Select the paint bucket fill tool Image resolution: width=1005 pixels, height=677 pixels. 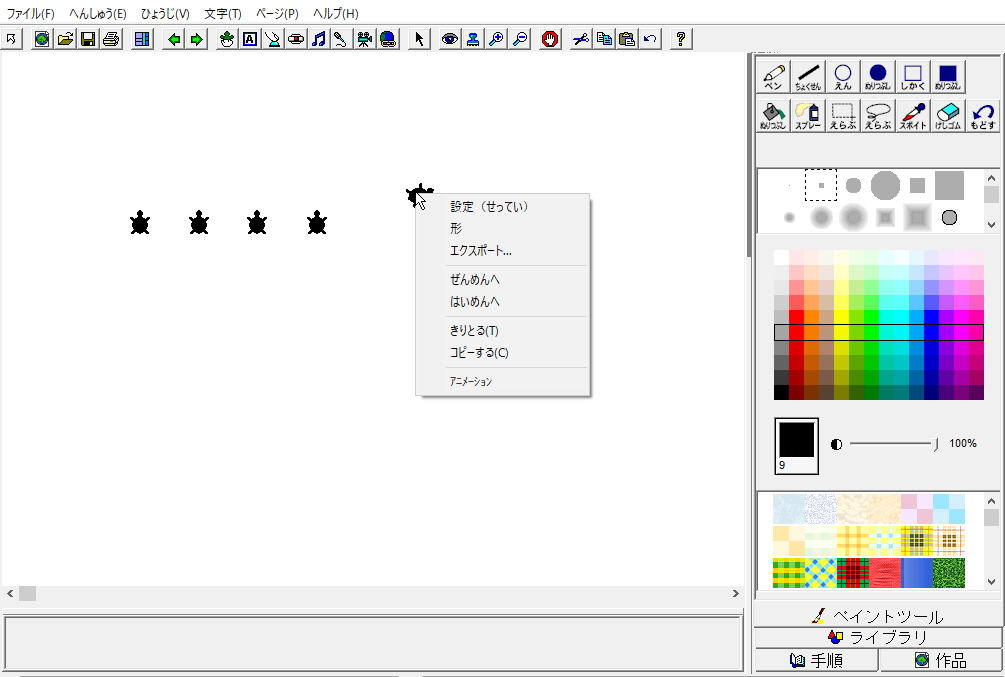pos(773,116)
